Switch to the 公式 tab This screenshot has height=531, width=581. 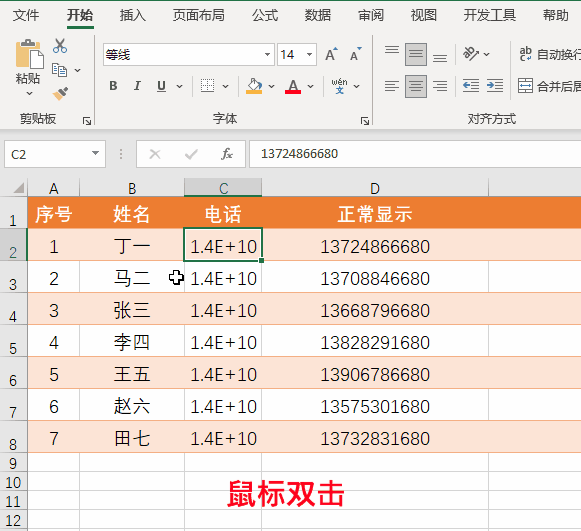[x=265, y=15]
